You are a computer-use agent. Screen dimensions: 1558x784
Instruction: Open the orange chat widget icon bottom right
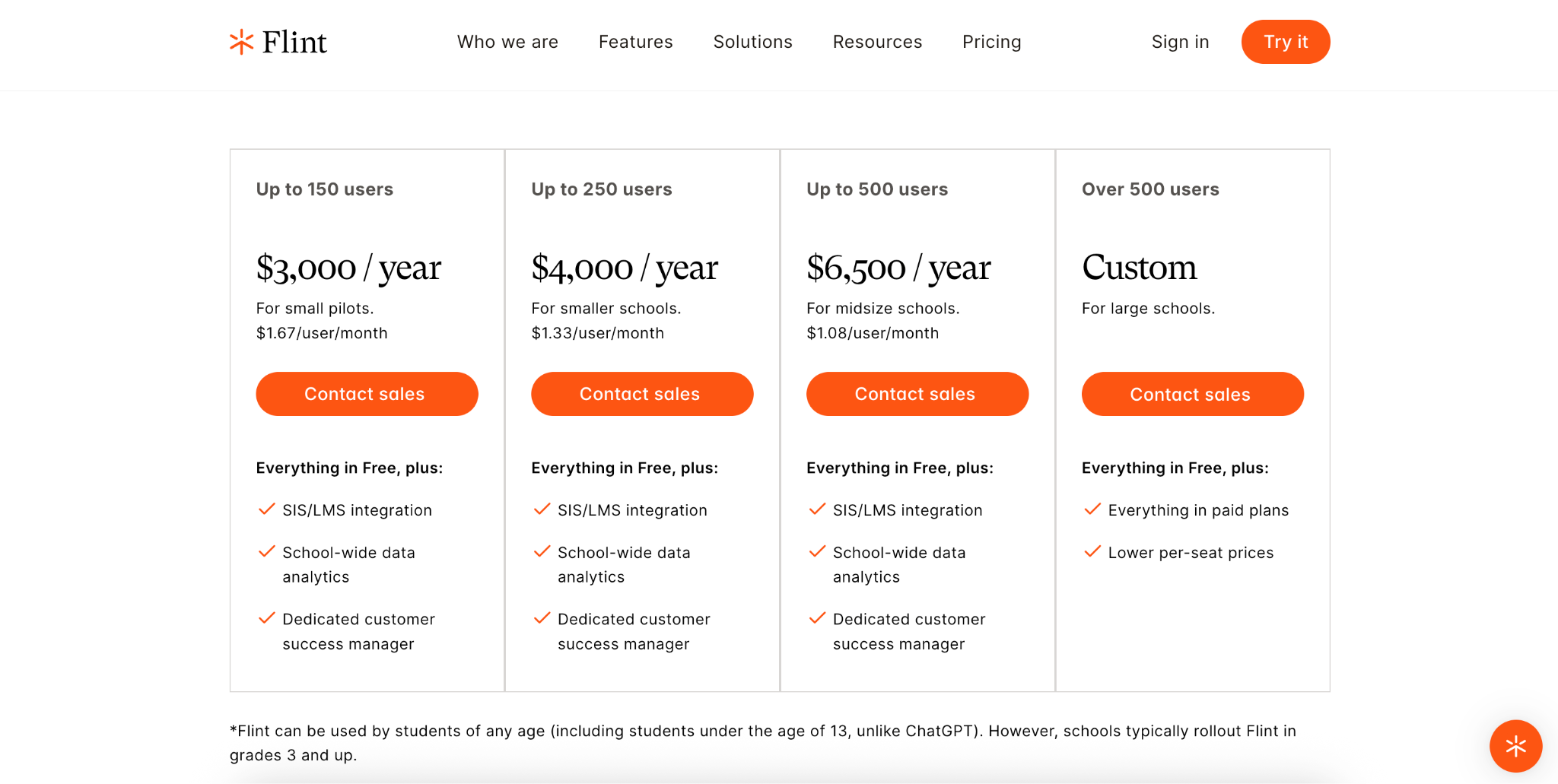(x=1515, y=746)
